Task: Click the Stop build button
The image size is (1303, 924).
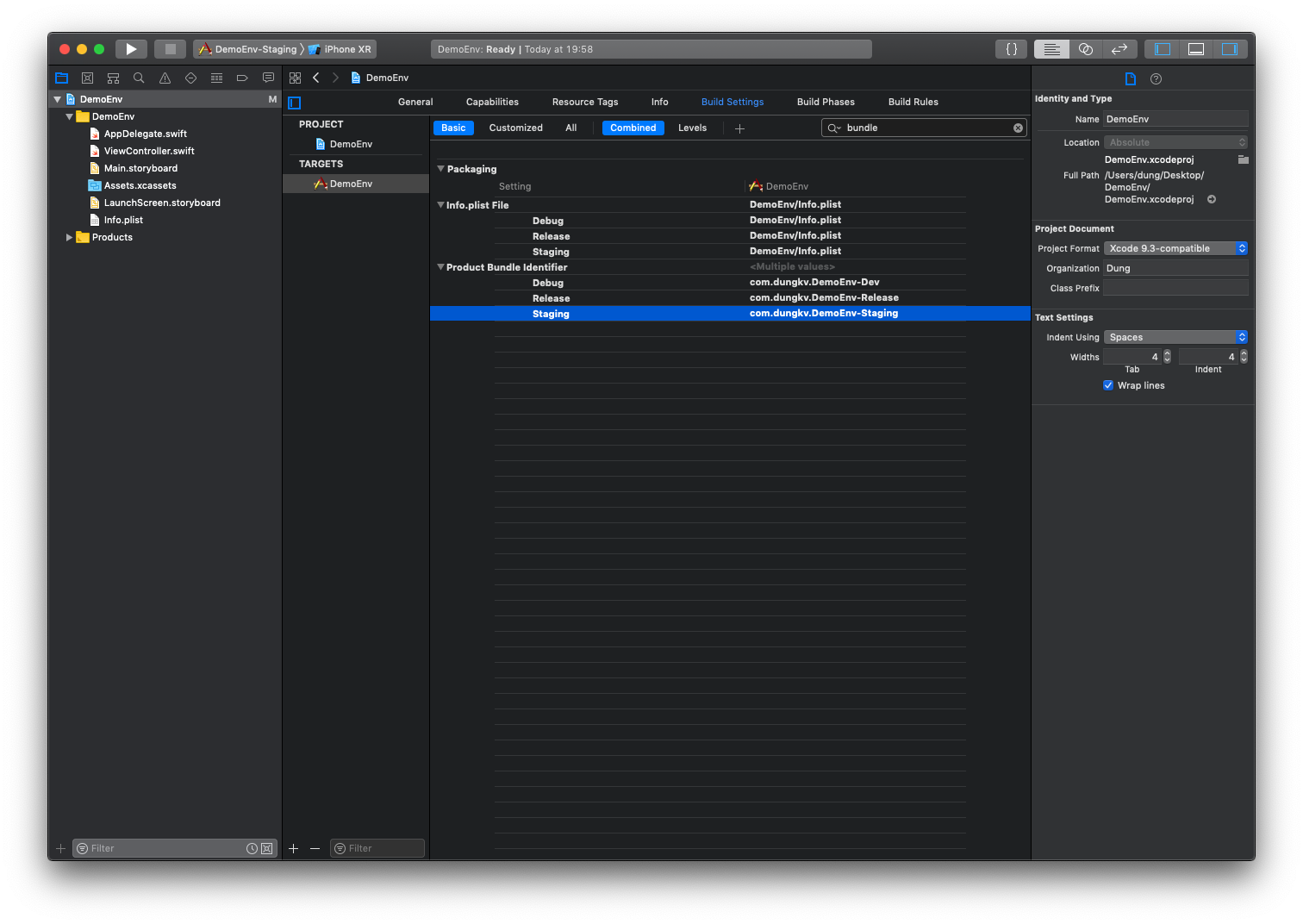Action: click(170, 49)
